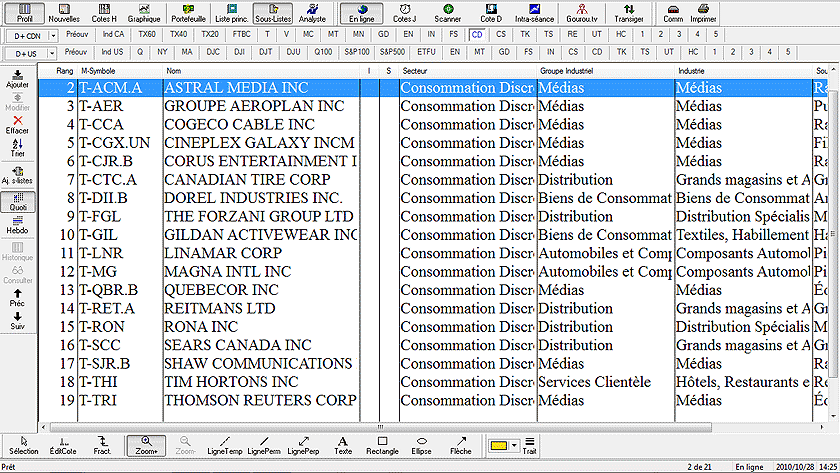This screenshot has width=840, height=473.
Task: Open the Analyste icon
Action: (x=312, y=13)
